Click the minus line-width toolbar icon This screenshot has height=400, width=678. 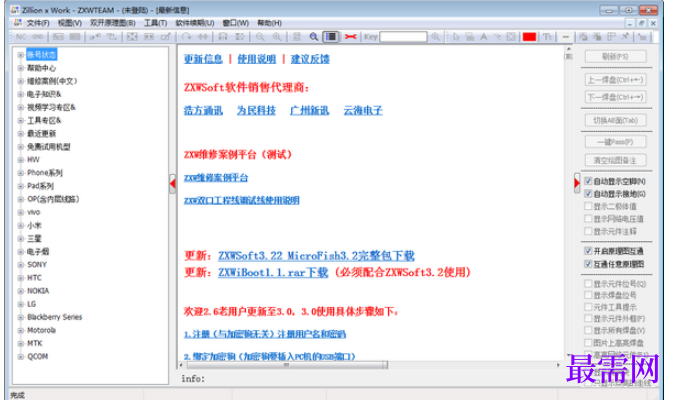[x=566, y=37]
